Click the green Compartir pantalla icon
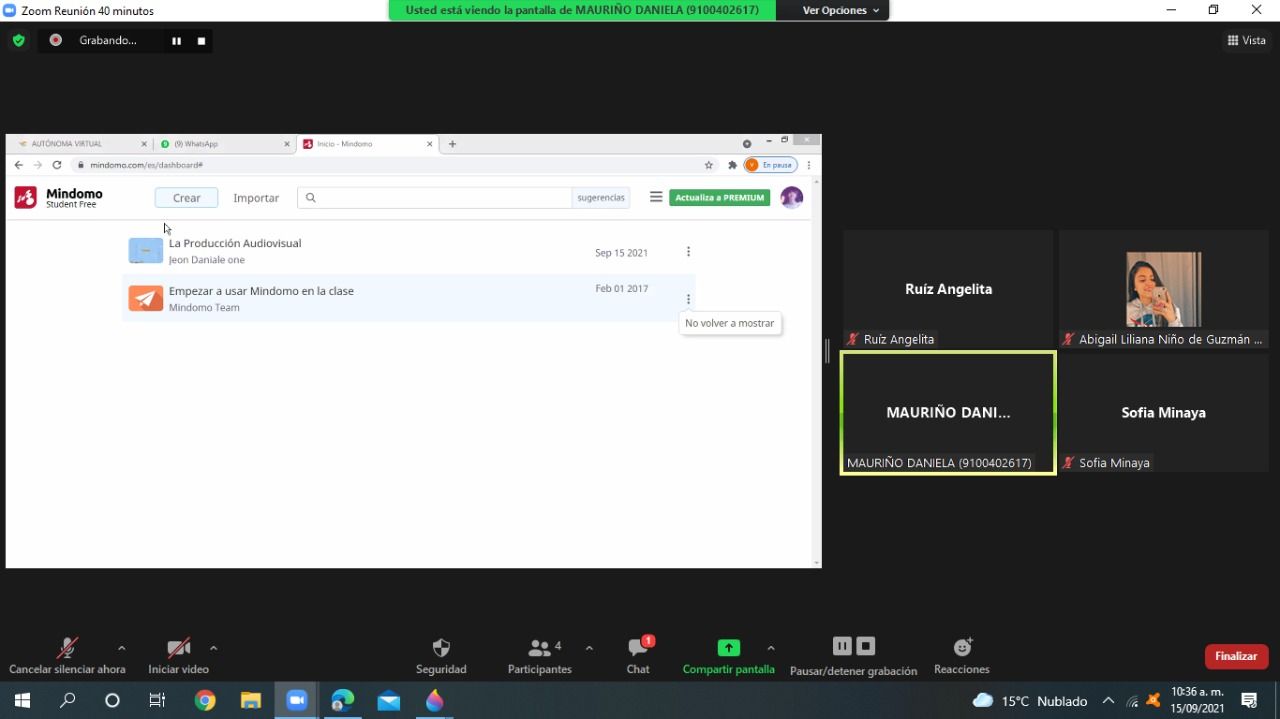Image resolution: width=1280 pixels, height=719 pixels. point(728,648)
